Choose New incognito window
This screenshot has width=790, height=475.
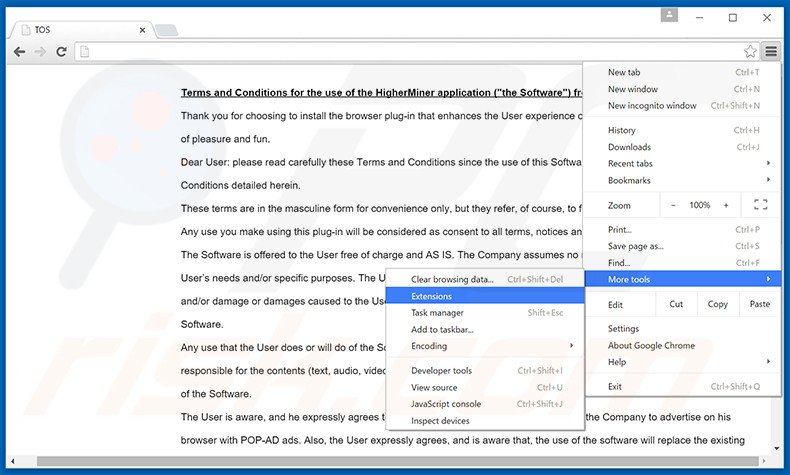coord(652,105)
